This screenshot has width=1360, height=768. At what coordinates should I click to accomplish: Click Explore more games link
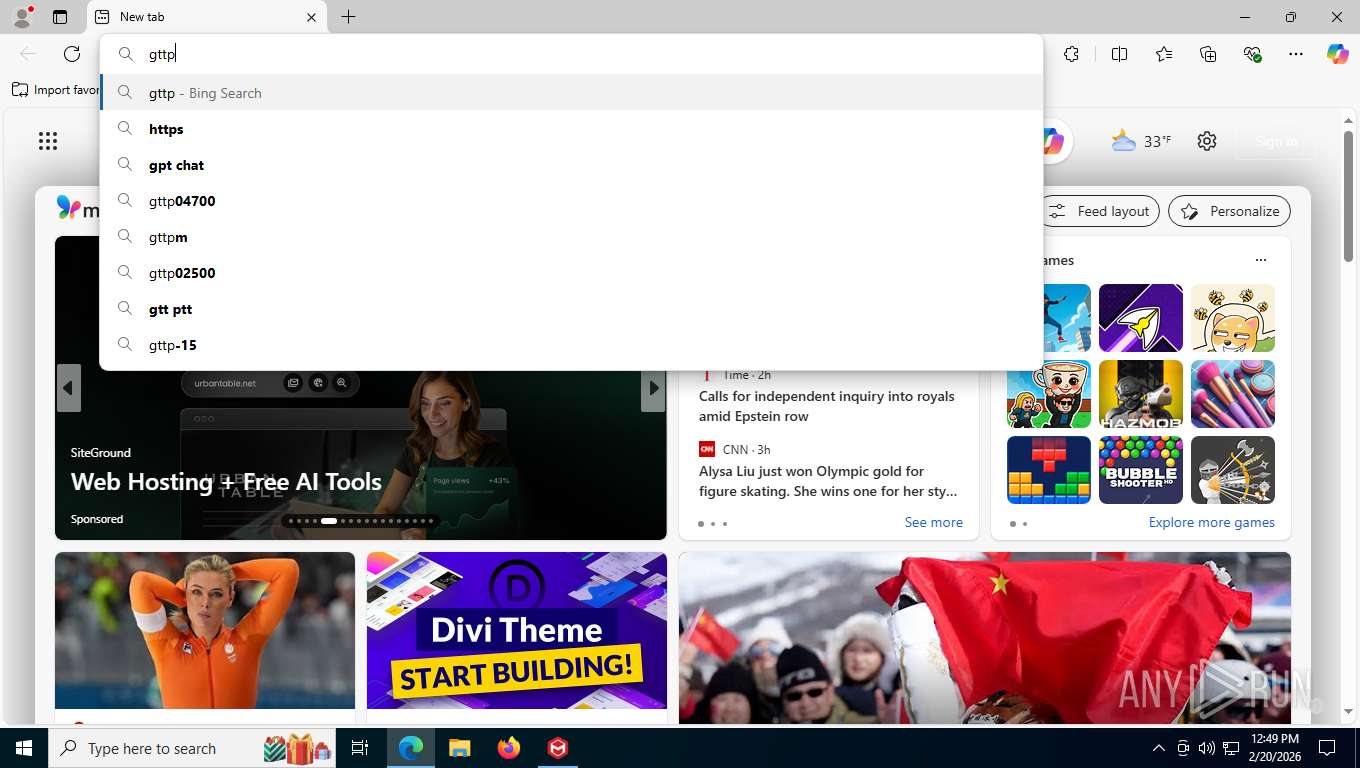(1211, 522)
